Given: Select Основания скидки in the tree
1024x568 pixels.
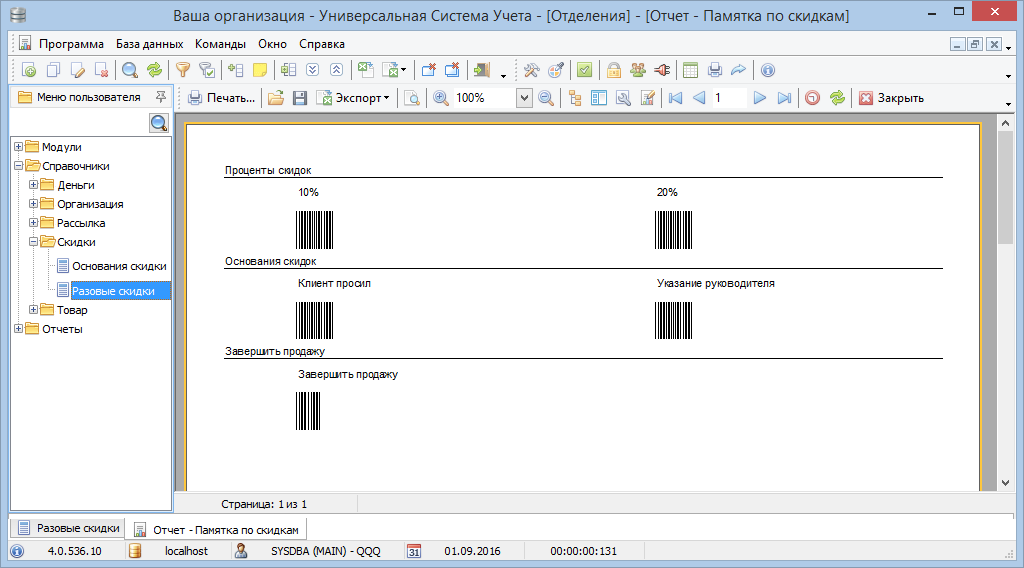Looking at the screenshot, I should (119, 266).
